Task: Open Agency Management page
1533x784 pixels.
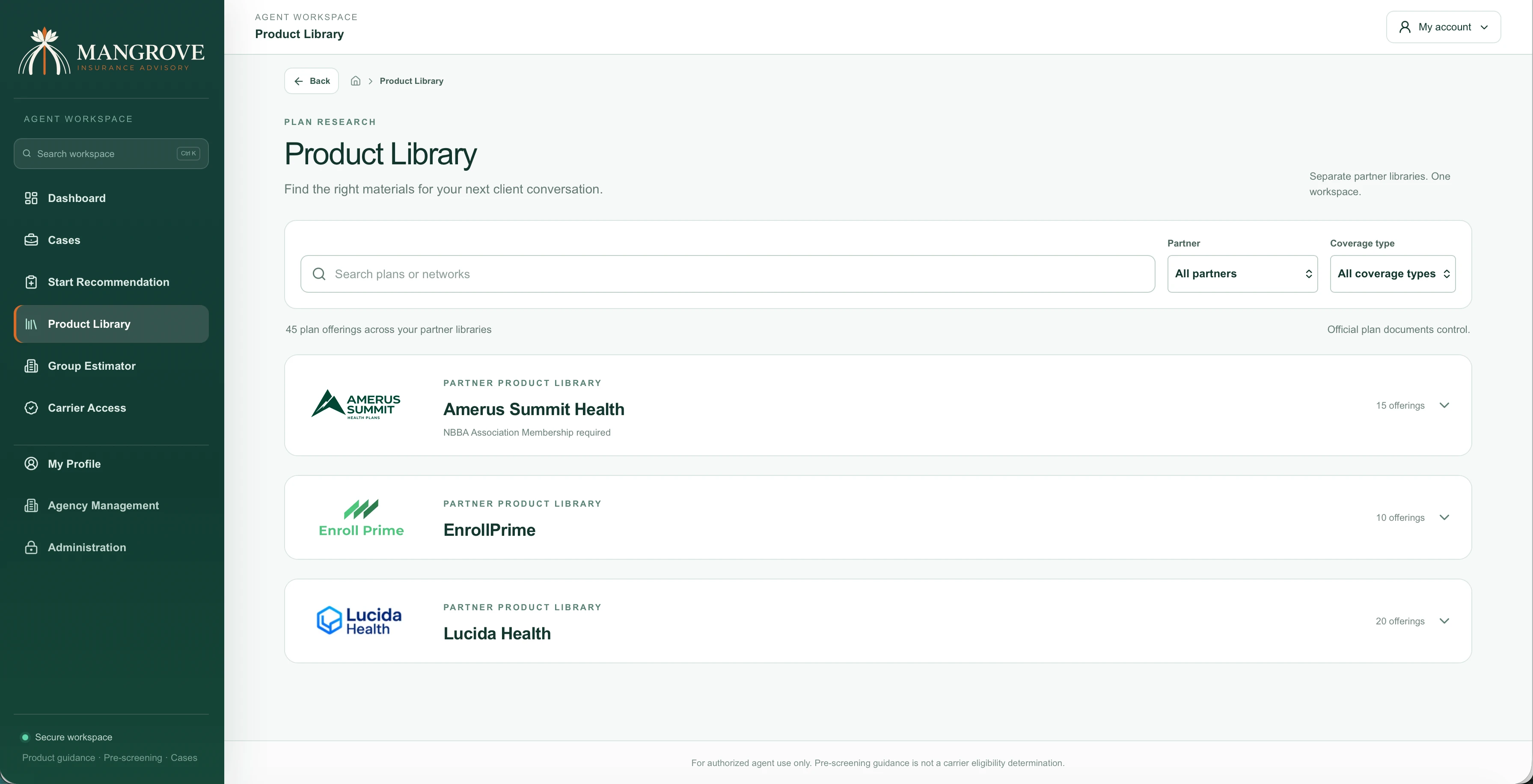Action: 111,505
